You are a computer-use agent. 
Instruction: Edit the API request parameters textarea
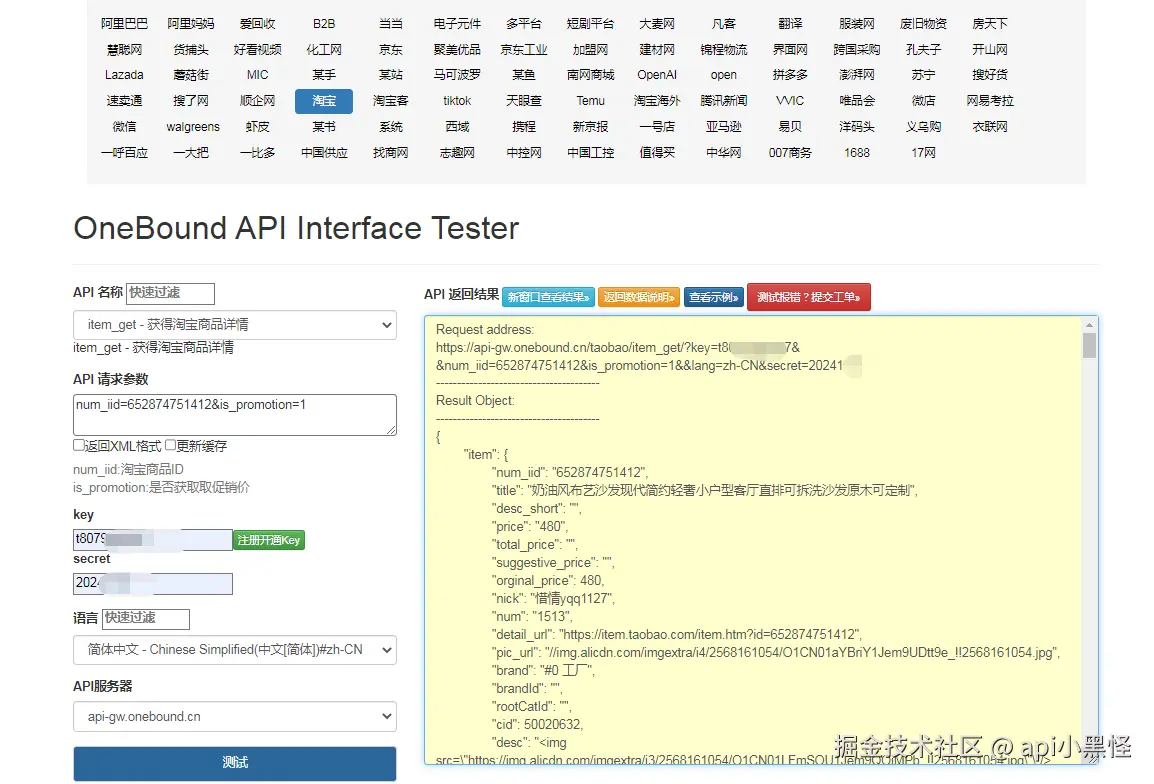tap(235, 414)
